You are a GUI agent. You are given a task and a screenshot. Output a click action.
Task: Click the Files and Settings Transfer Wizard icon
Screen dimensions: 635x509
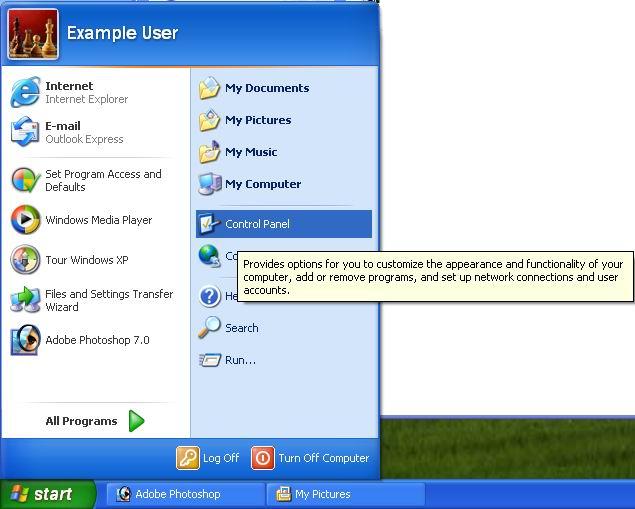coord(25,300)
